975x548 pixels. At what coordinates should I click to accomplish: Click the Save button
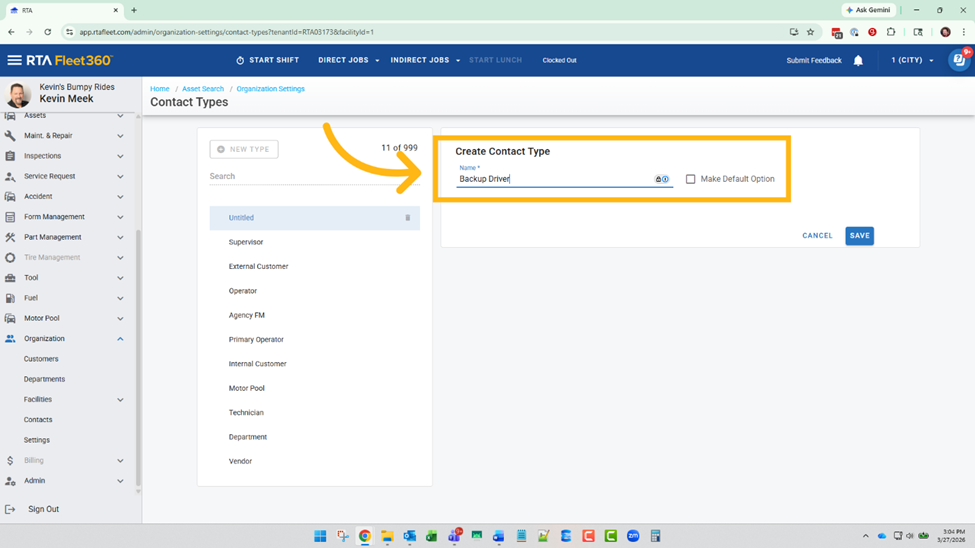point(859,236)
